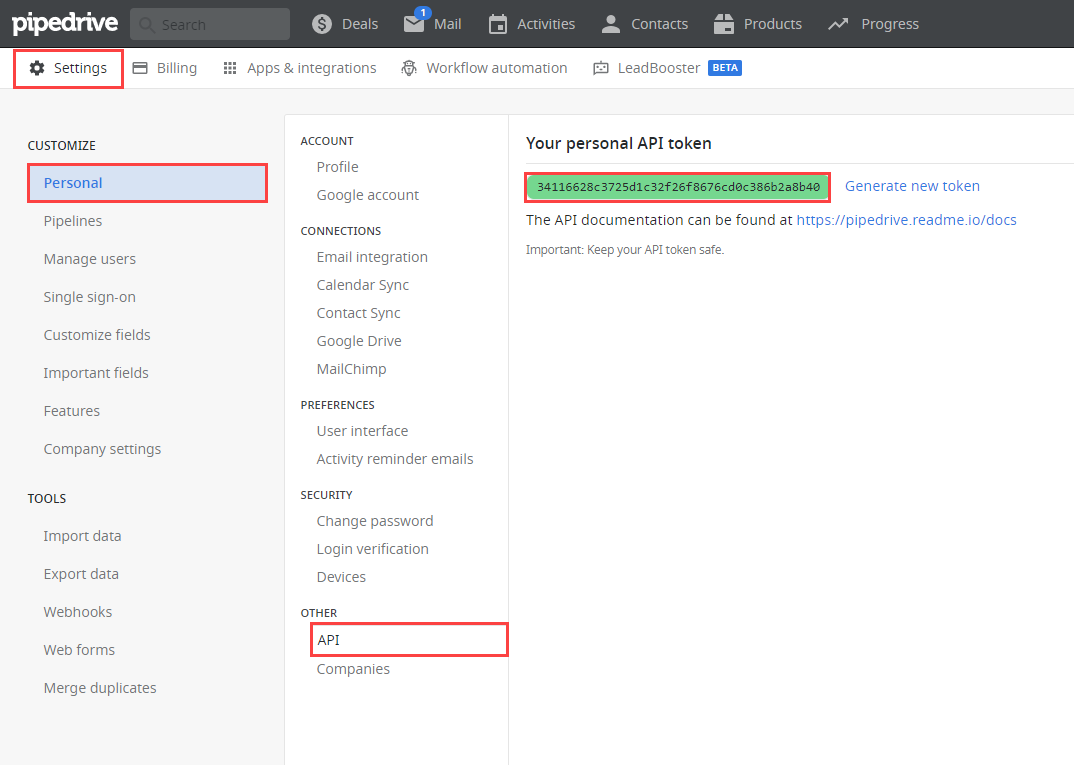Open Apps & integrations tab
The height and width of the screenshot is (765, 1074).
(300, 68)
